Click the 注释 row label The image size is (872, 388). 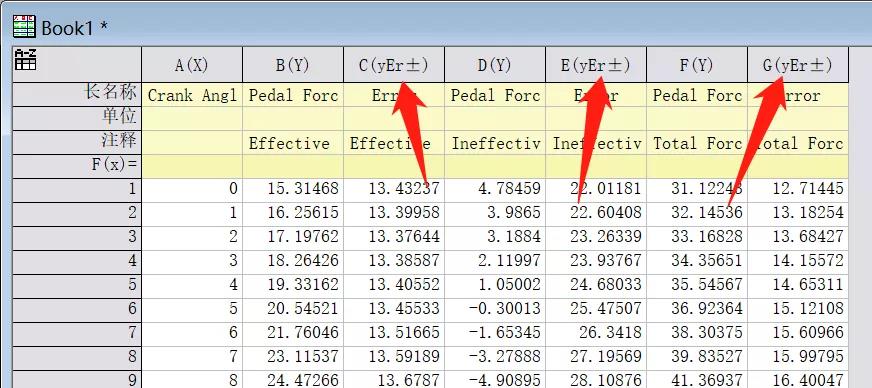[77, 142]
